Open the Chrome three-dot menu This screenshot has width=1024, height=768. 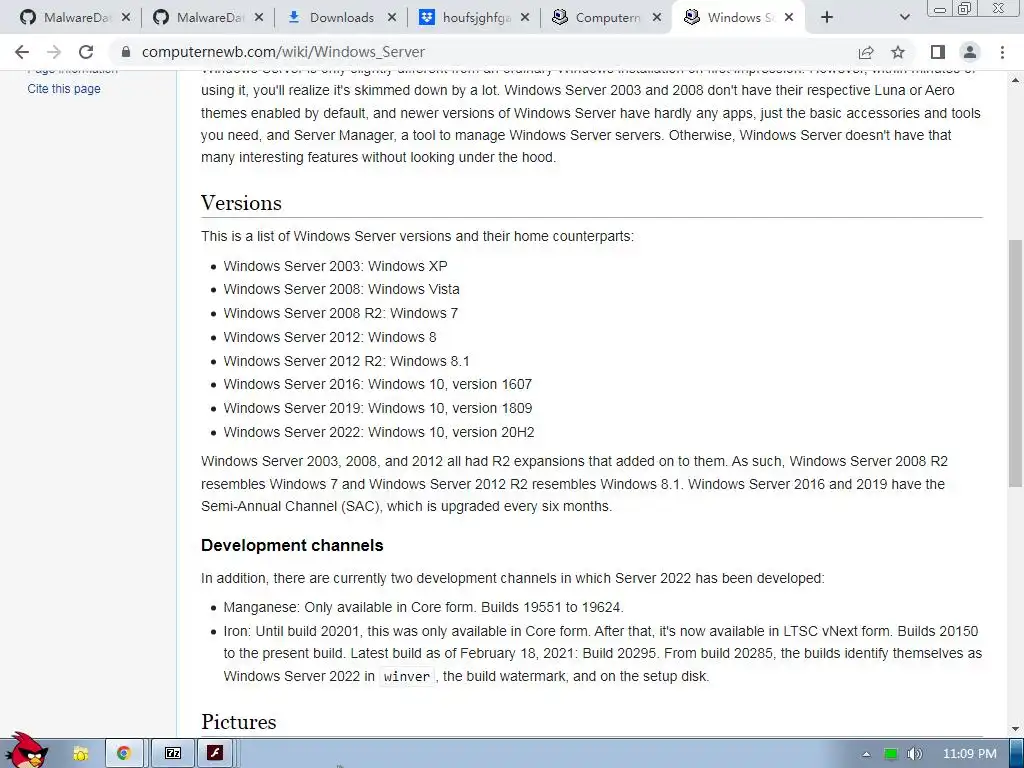tap(1002, 52)
